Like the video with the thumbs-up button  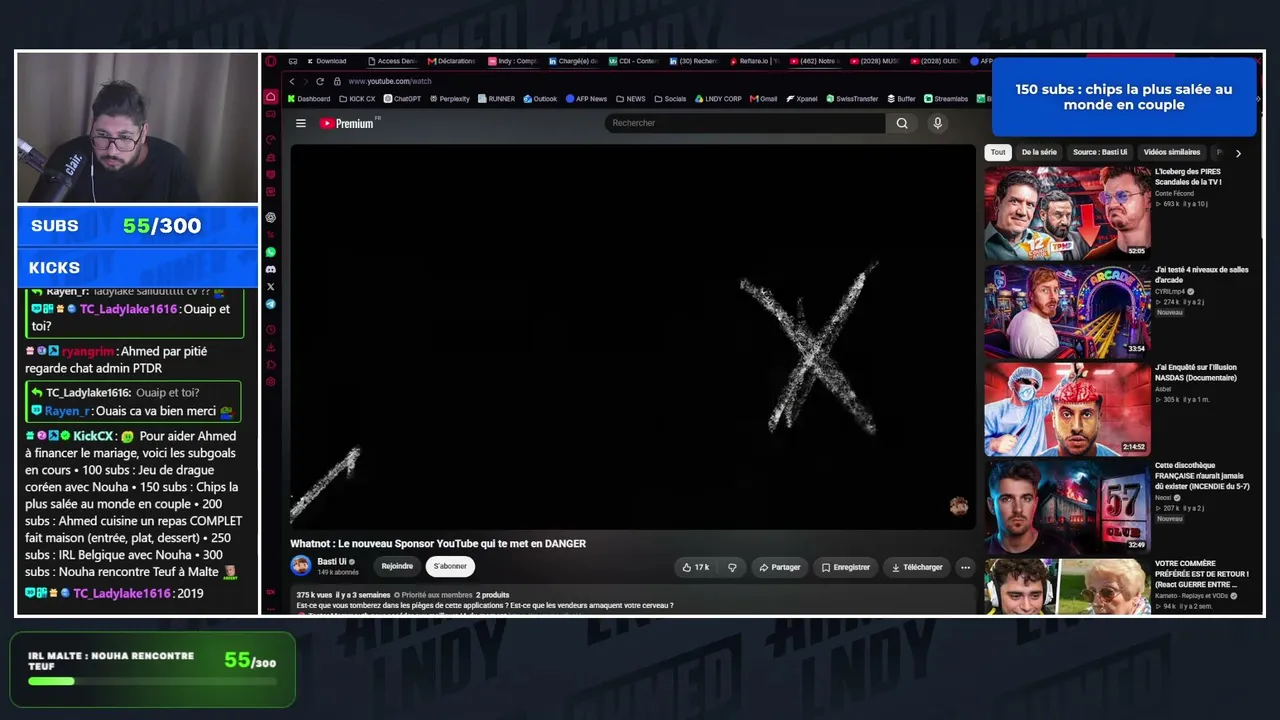click(x=696, y=567)
